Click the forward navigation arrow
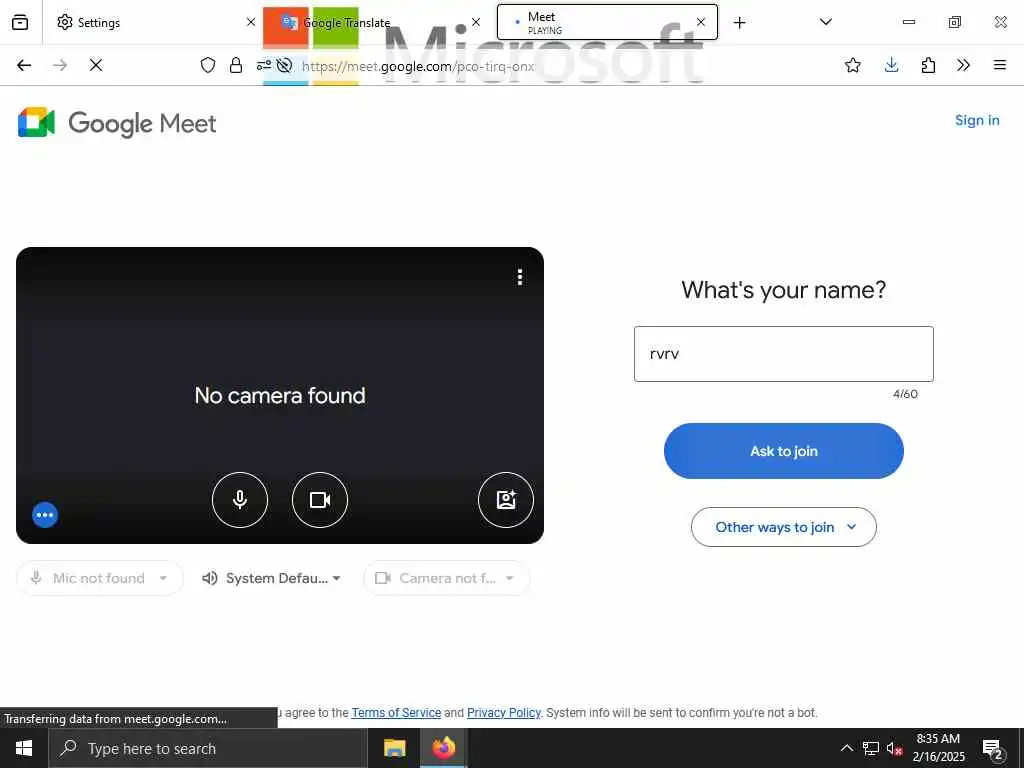The height and width of the screenshot is (768, 1024). point(60,65)
